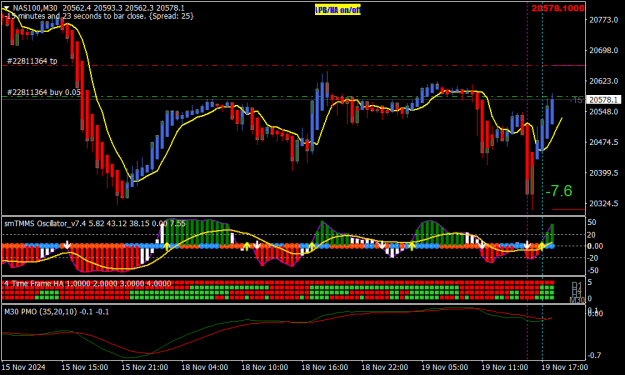Click the 15 Nov 2024 time axis label
This screenshot has height=375, width=625.
[x=24, y=367]
